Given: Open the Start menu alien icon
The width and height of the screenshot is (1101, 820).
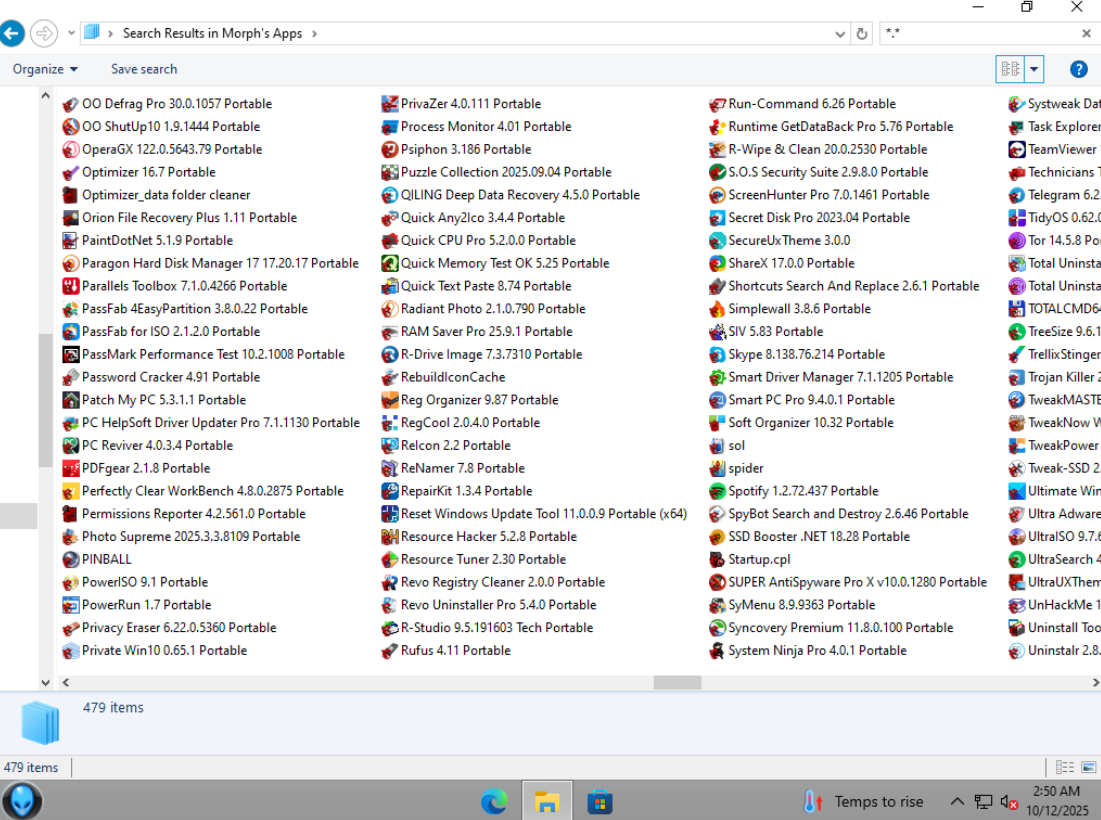Looking at the screenshot, I should [22, 801].
